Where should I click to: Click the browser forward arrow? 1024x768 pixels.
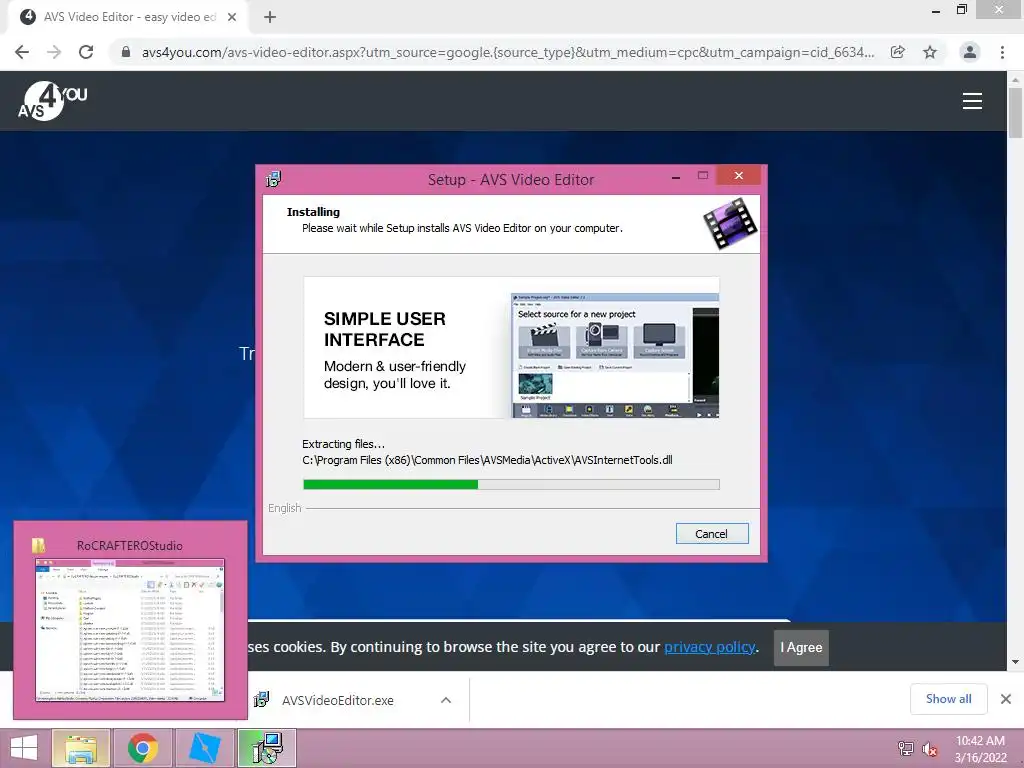point(54,52)
